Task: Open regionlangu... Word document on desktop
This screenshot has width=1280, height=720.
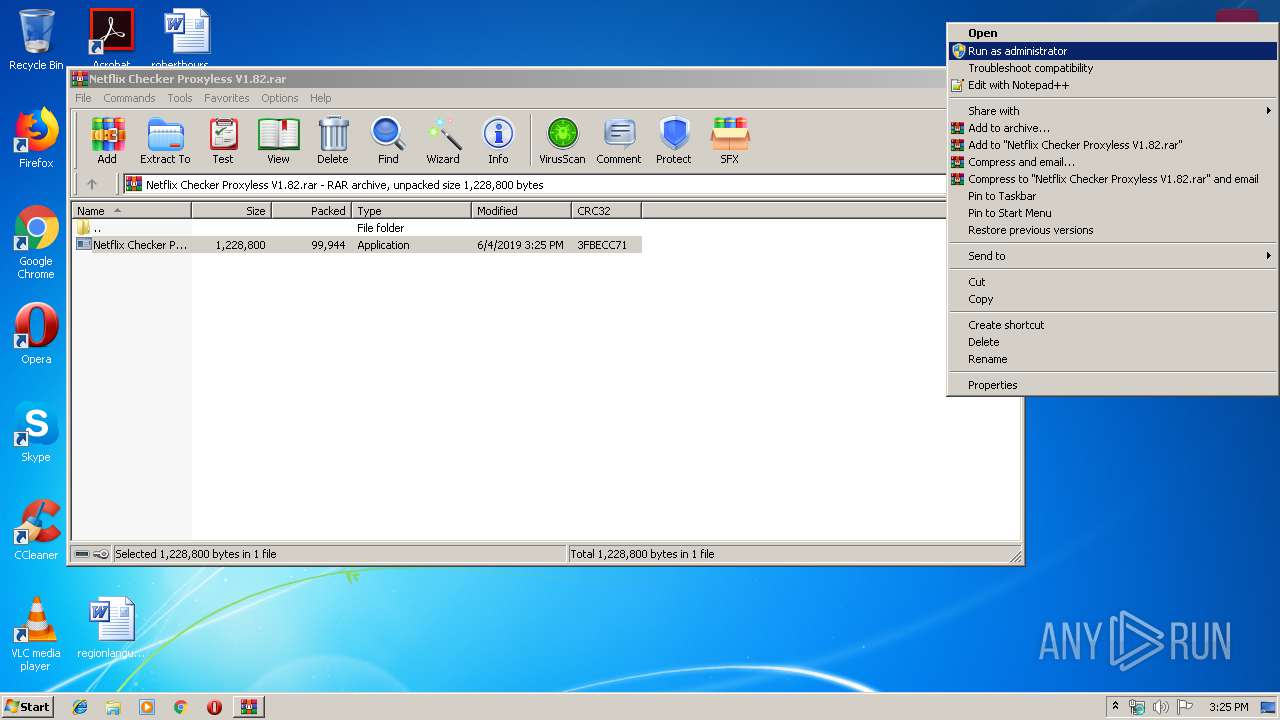Action: [x=111, y=628]
